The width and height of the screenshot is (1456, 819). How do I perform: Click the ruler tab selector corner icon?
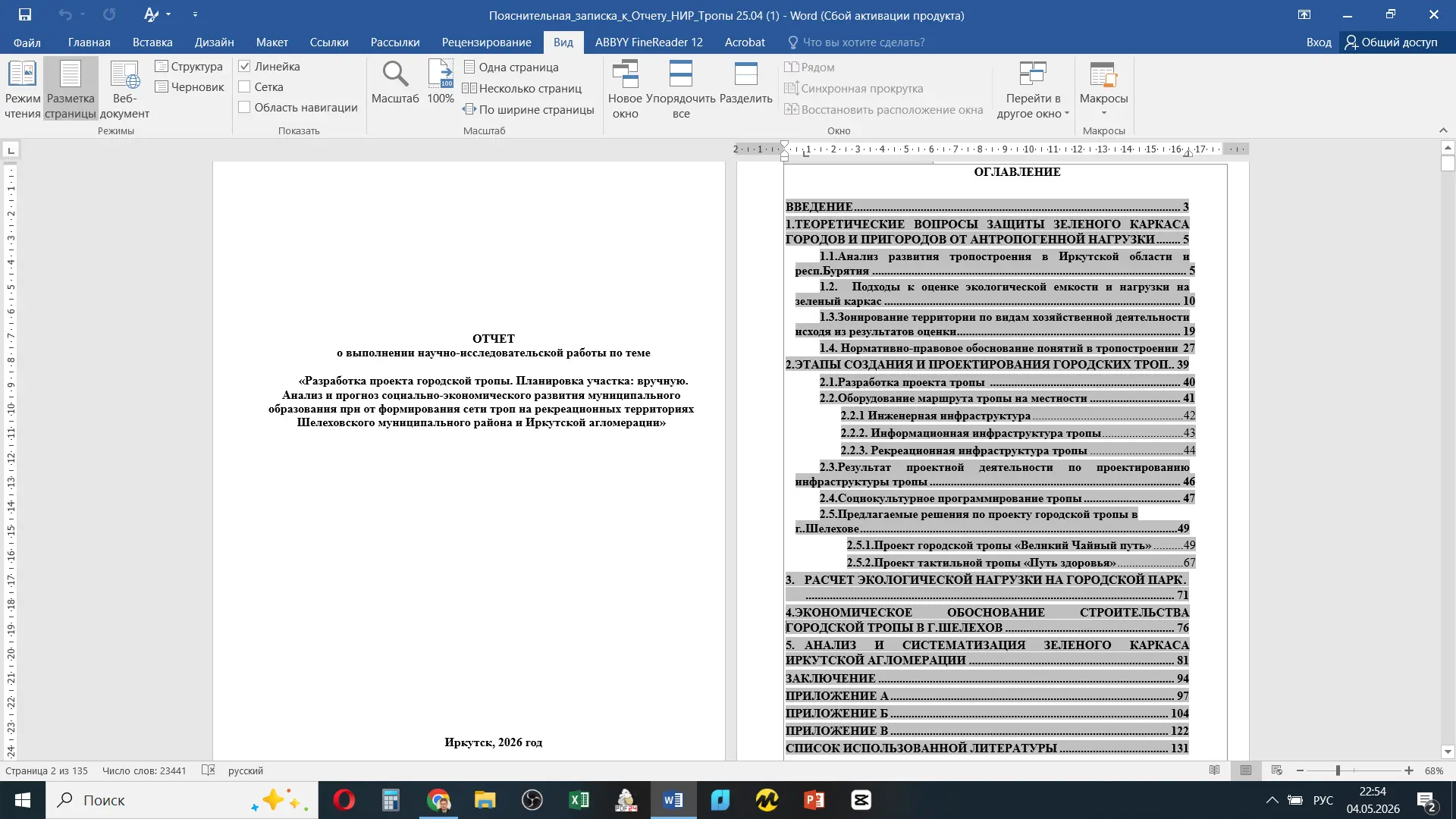click(11, 150)
